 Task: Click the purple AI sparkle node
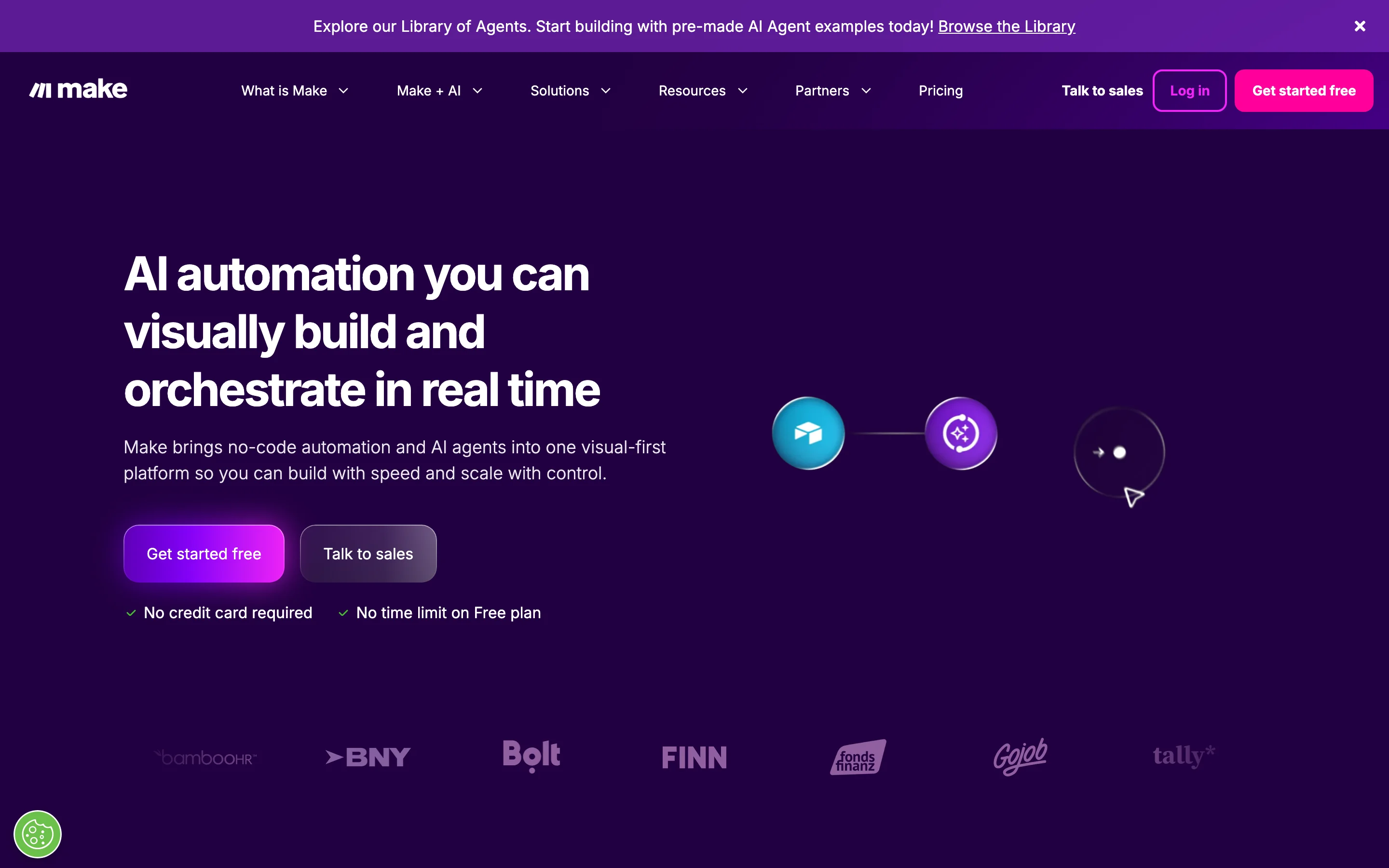(961, 434)
